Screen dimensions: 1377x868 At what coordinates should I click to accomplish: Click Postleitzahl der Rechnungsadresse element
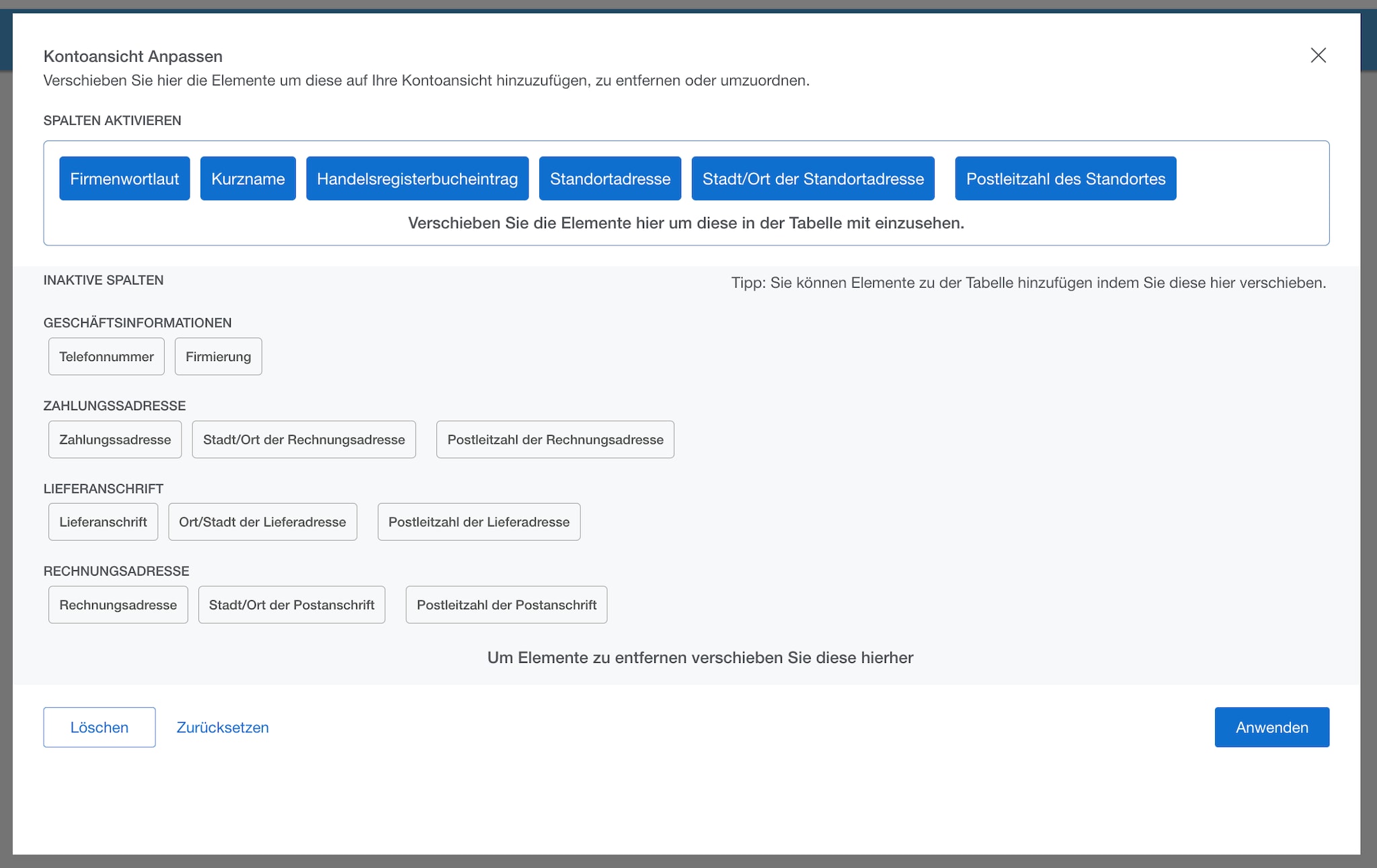(x=555, y=439)
